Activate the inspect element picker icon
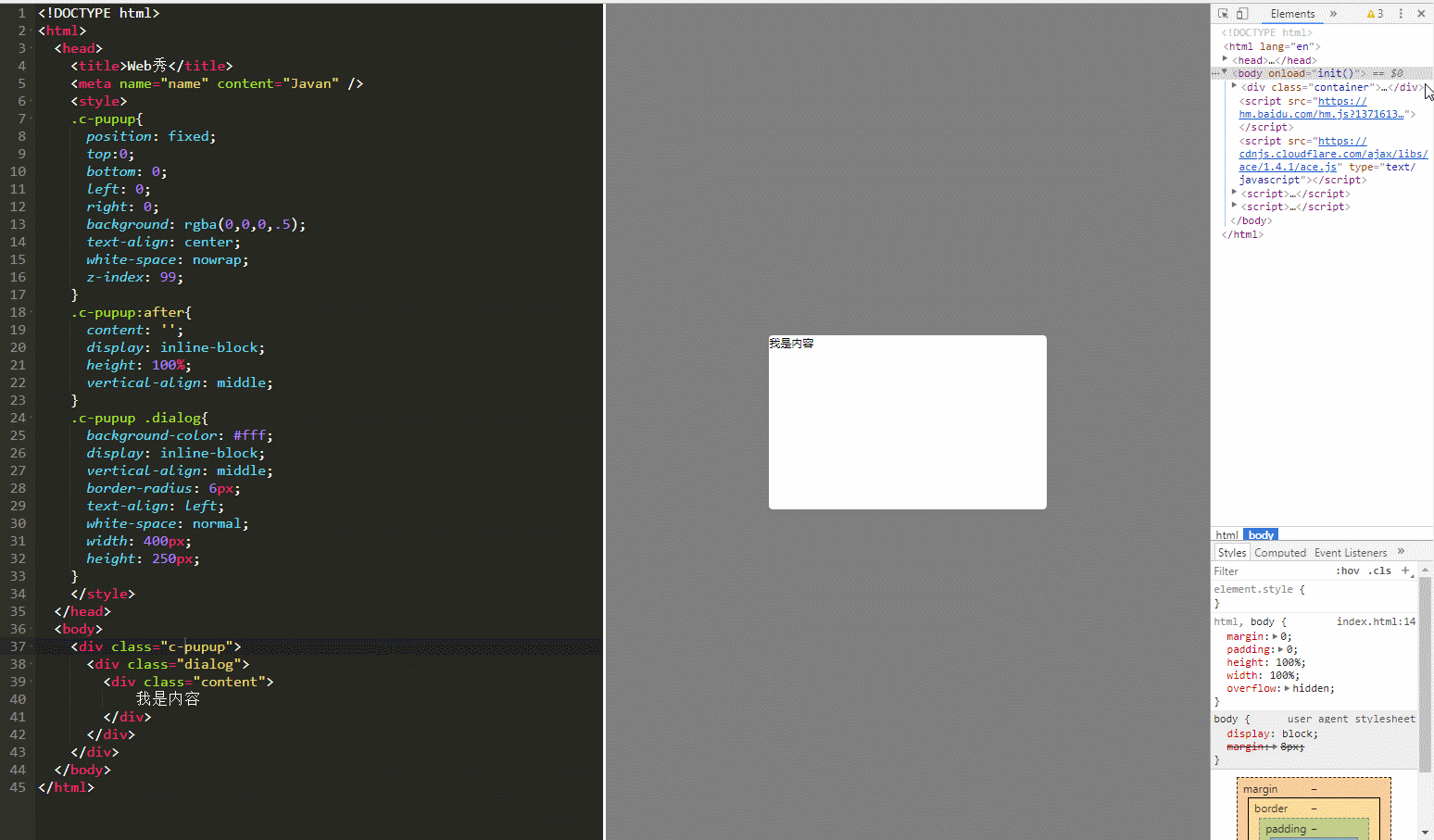This screenshot has width=1434, height=840. pyautogui.click(x=1223, y=14)
